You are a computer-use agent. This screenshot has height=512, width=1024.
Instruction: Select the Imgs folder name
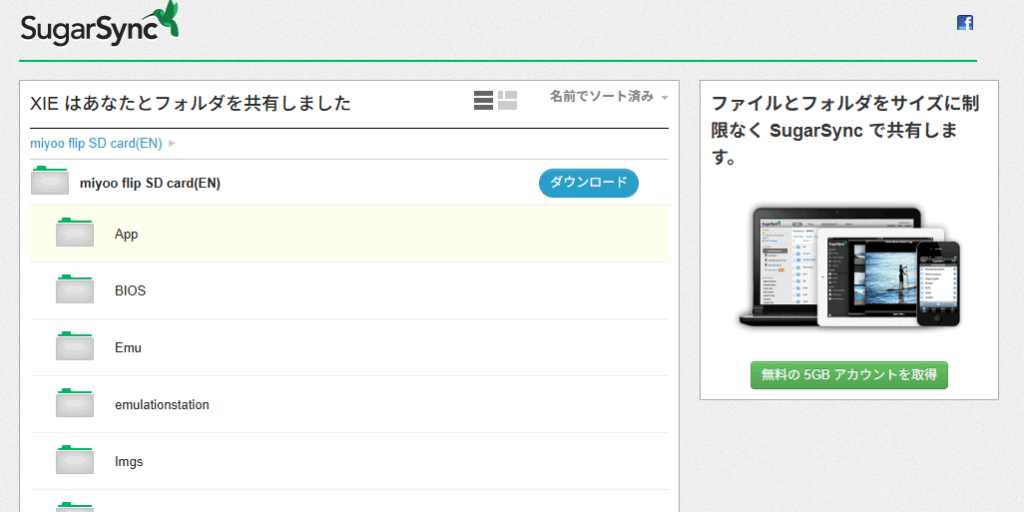pyautogui.click(x=129, y=462)
